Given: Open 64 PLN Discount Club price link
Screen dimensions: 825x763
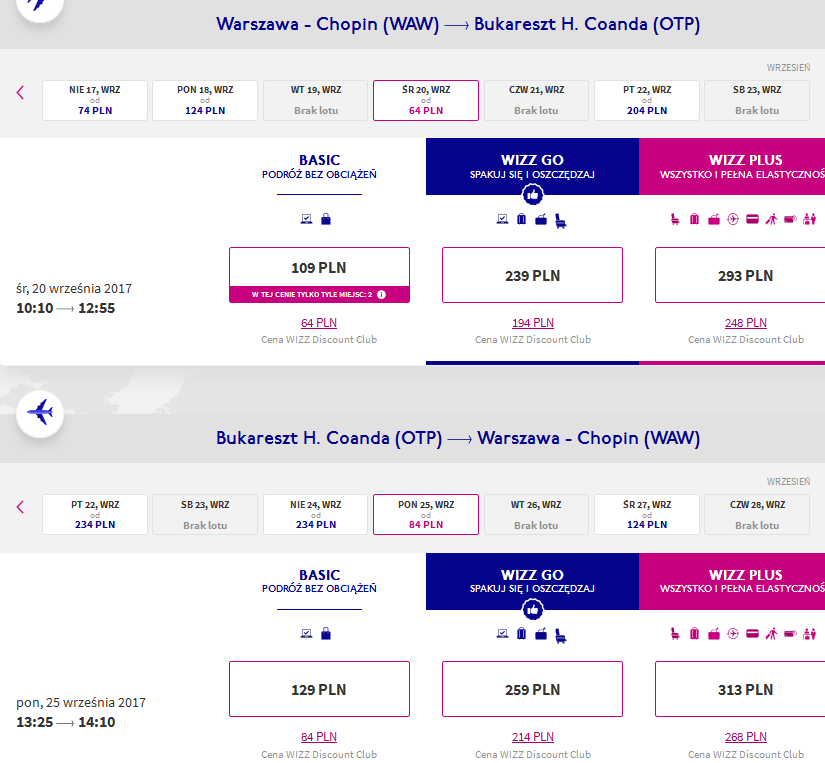Looking at the screenshot, I should click(319, 323).
